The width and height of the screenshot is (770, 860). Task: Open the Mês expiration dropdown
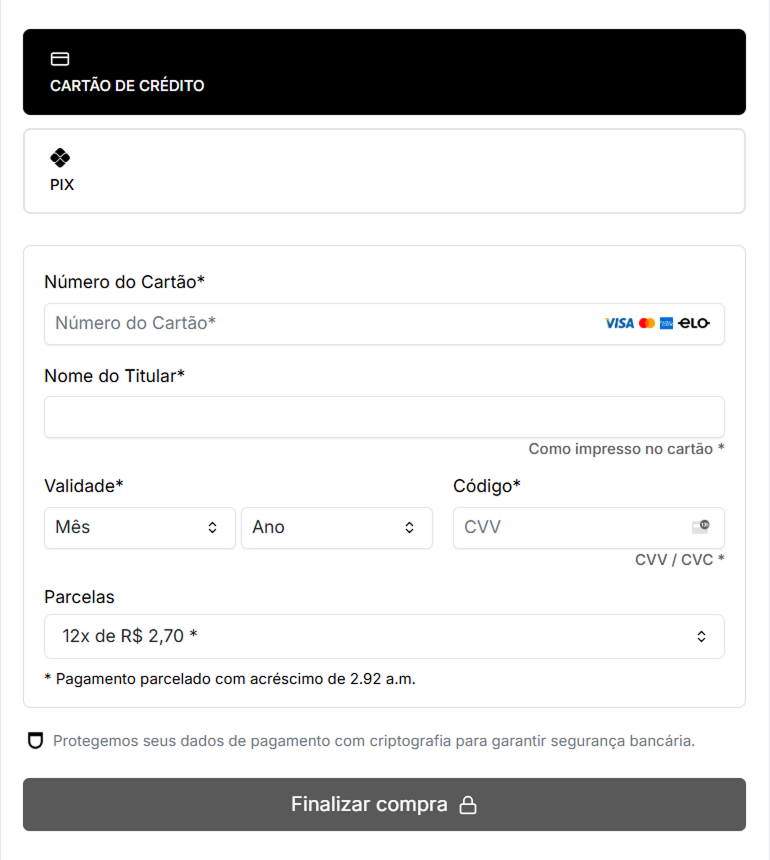point(140,528)
